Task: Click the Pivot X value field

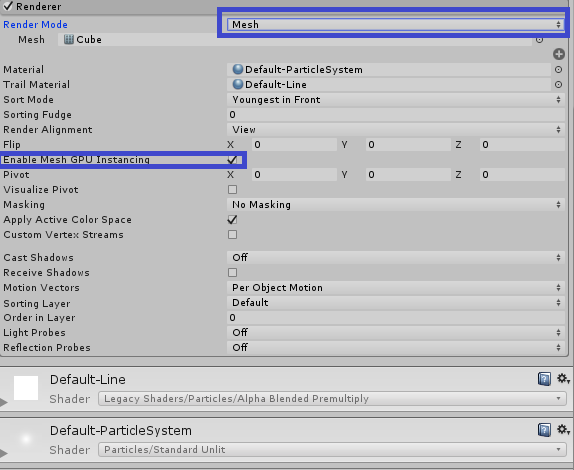Action: click(294, 175)
